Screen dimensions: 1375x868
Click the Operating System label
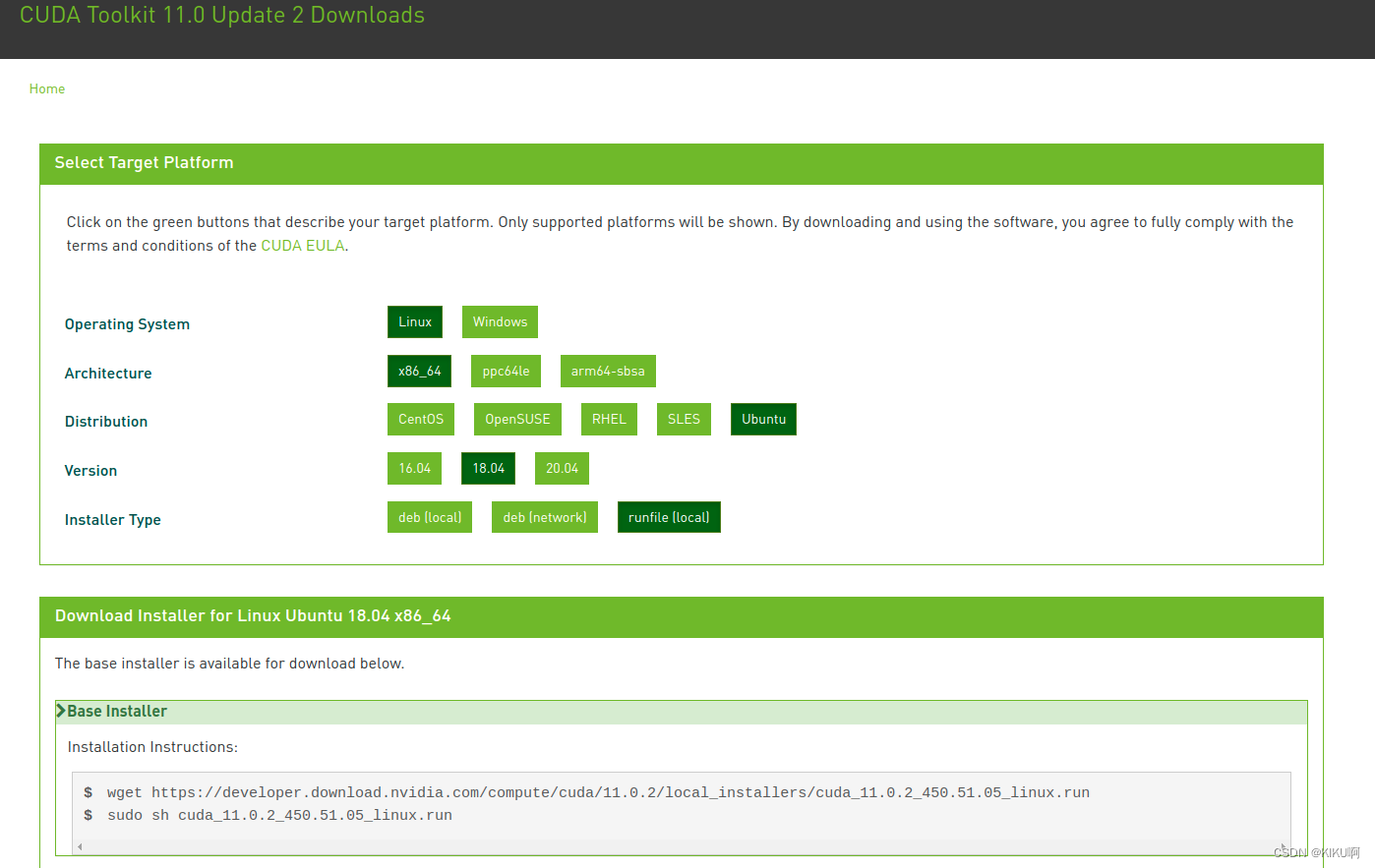(127, 324)
